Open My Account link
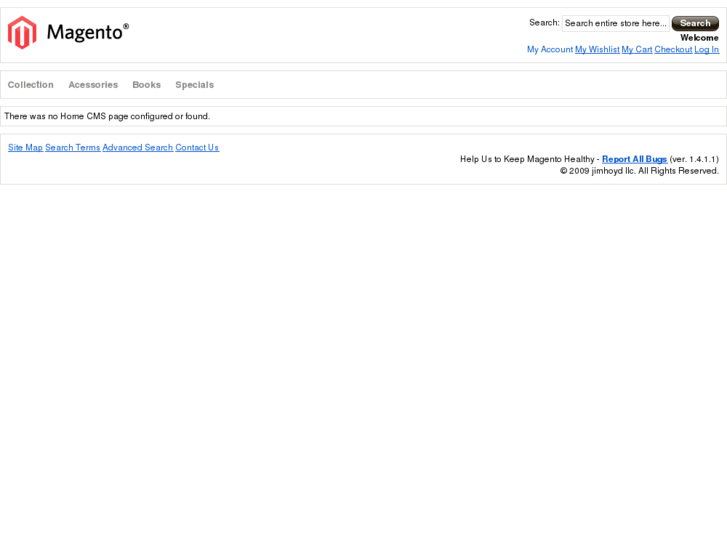The image size is (727, 545). [549, 50]
